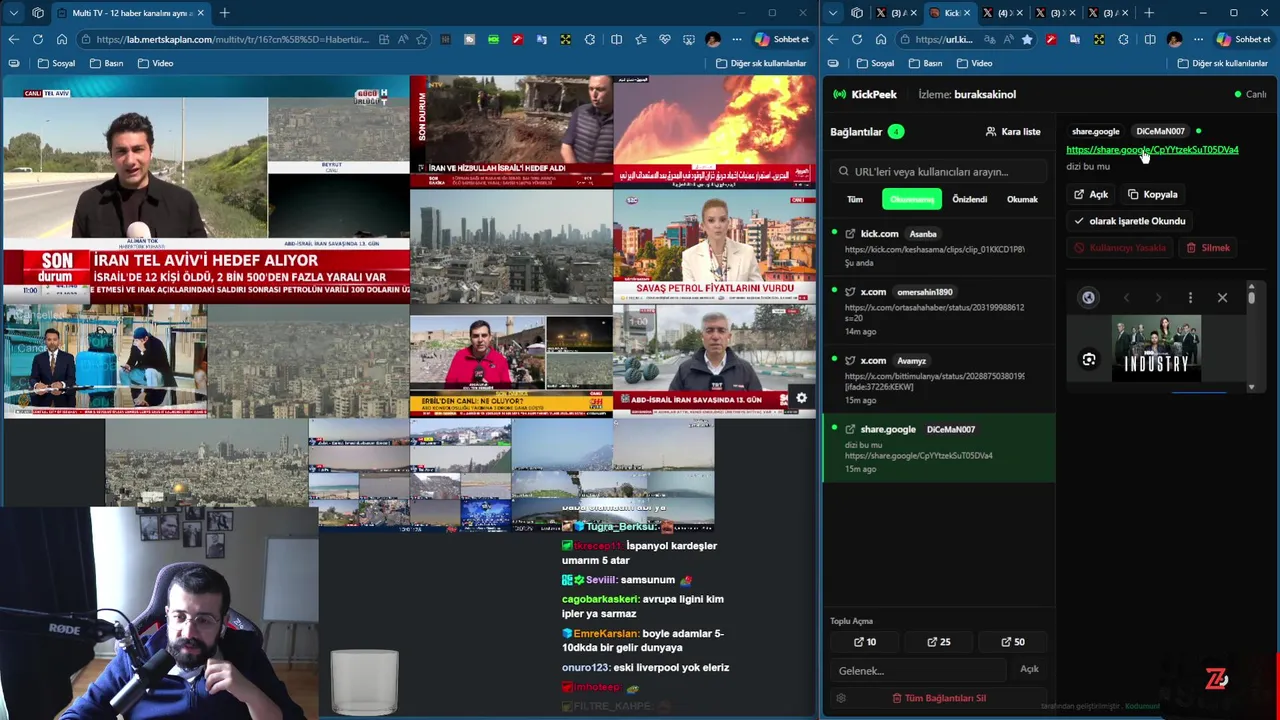
Task: Open Video bookmarks folder in left browser
Action: [x=155, y=63]
